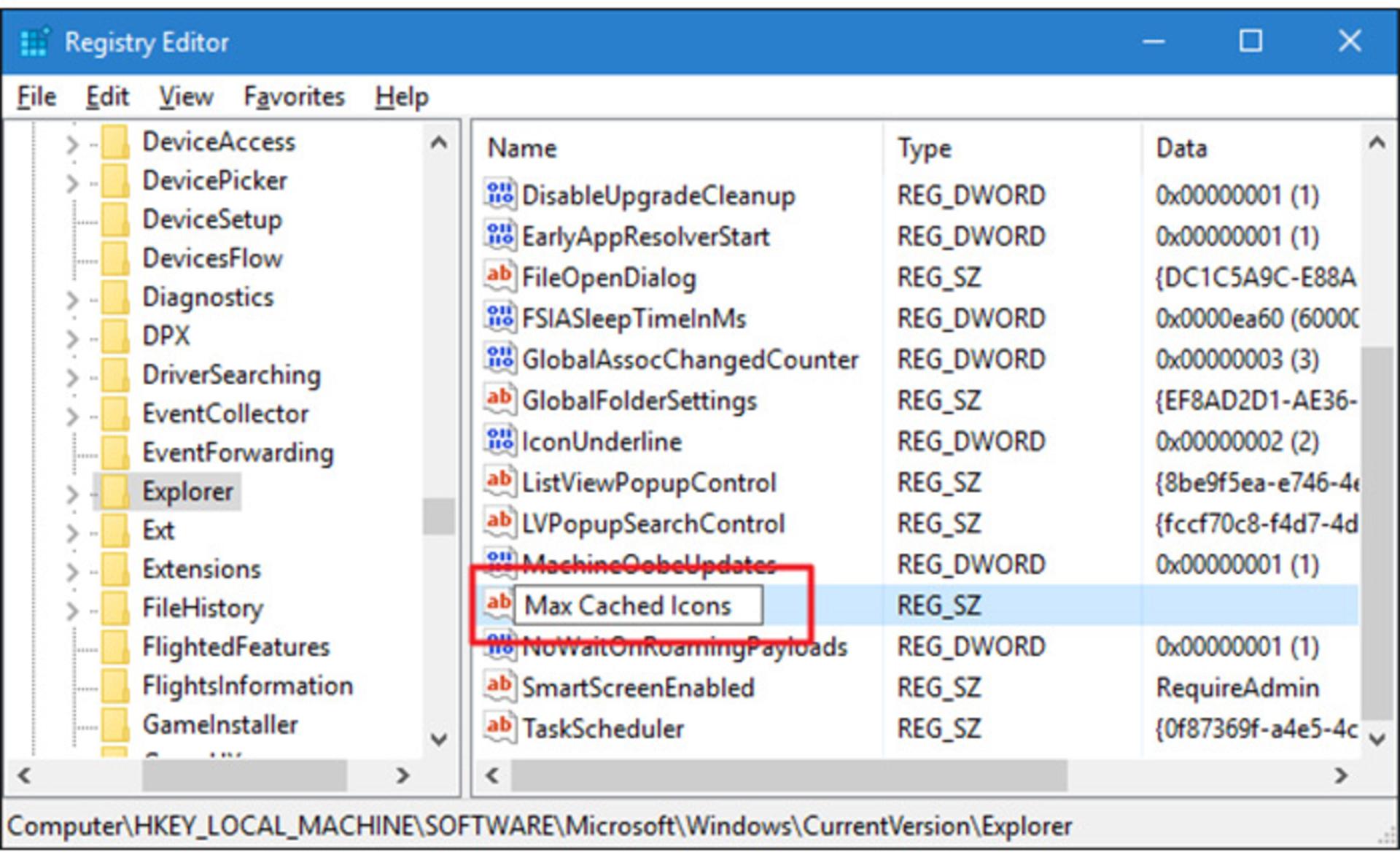The image size is (1400, 860).
Task: Click the TaskScheduler string value icon
Action: [500, 727]
